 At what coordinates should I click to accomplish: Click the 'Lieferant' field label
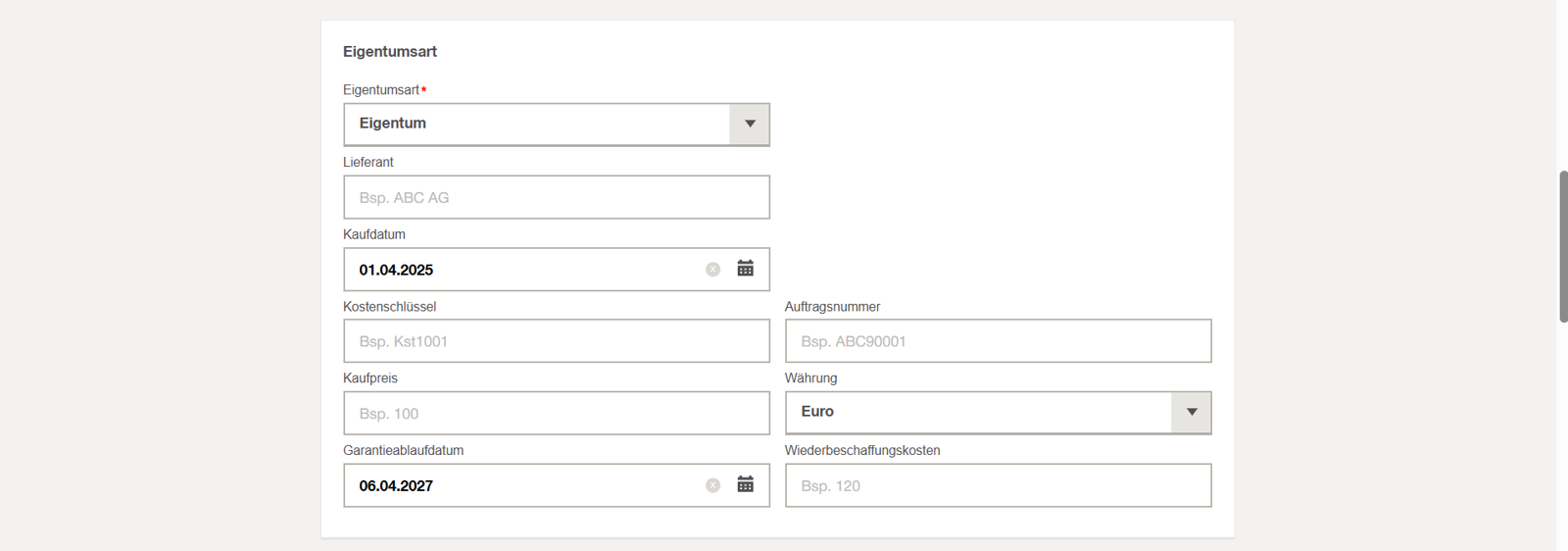pos(368,162)
